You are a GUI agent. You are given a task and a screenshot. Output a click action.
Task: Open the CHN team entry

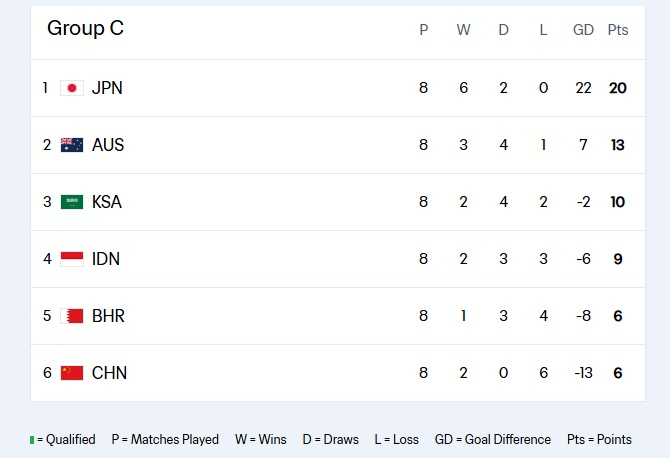pyautogui.click(x=109, y=373)
